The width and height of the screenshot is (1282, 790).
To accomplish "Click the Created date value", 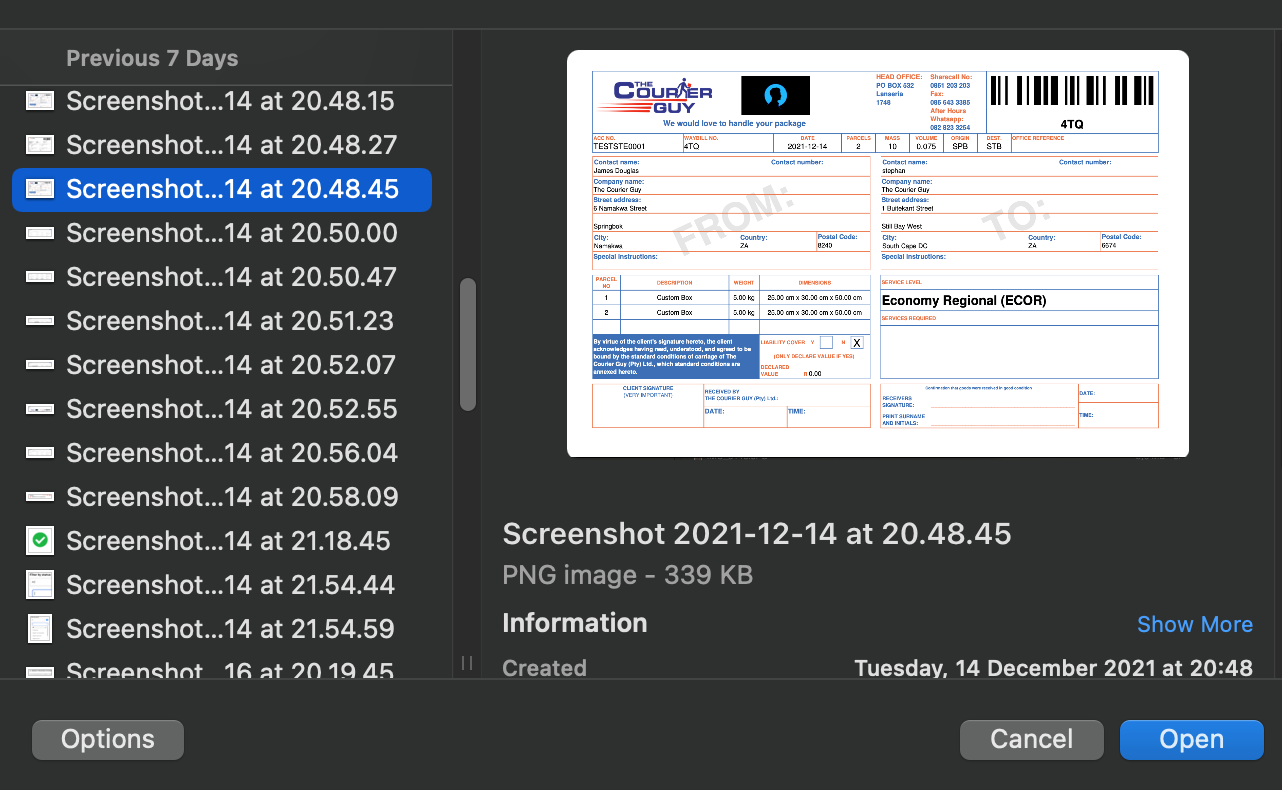I will tap(1053, 667).
